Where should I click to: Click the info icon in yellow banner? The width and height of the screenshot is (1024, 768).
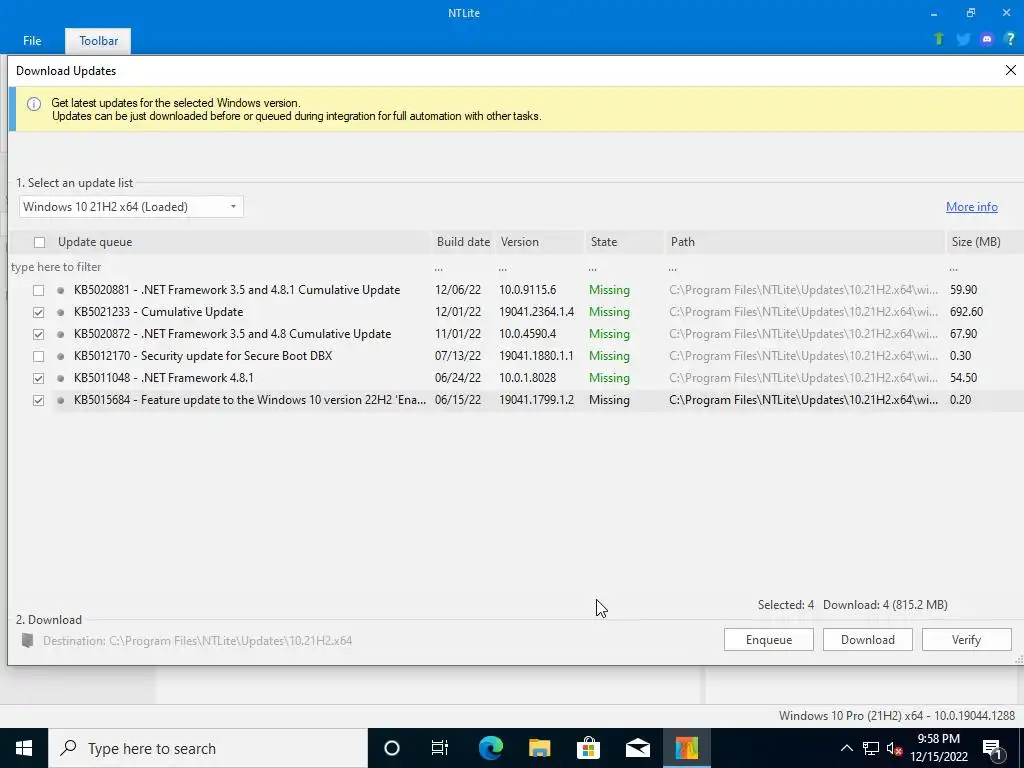pyautogui.click(x=34, y=104)
